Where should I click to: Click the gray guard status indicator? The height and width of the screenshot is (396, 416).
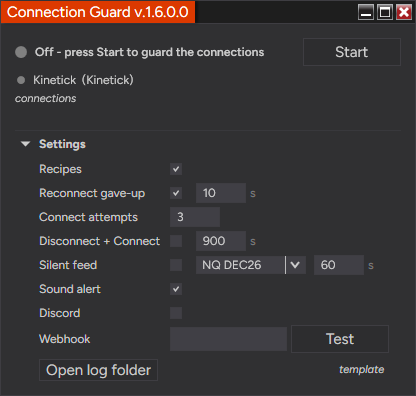pos(21,52)
